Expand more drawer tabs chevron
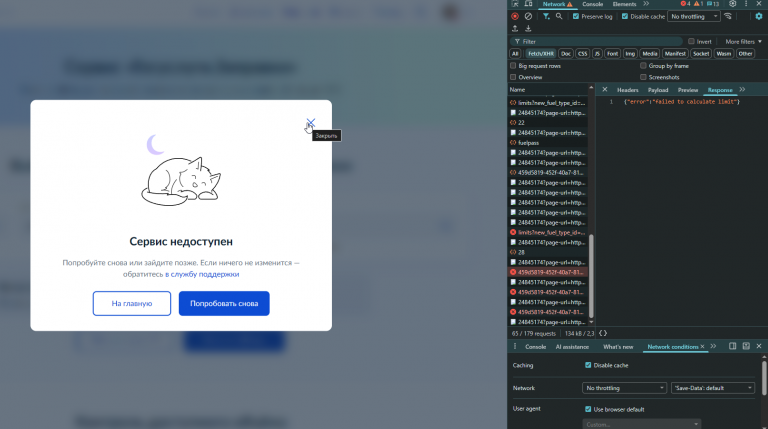The height and width of the screenshot is (429, 768). click(x=713, y=346)
